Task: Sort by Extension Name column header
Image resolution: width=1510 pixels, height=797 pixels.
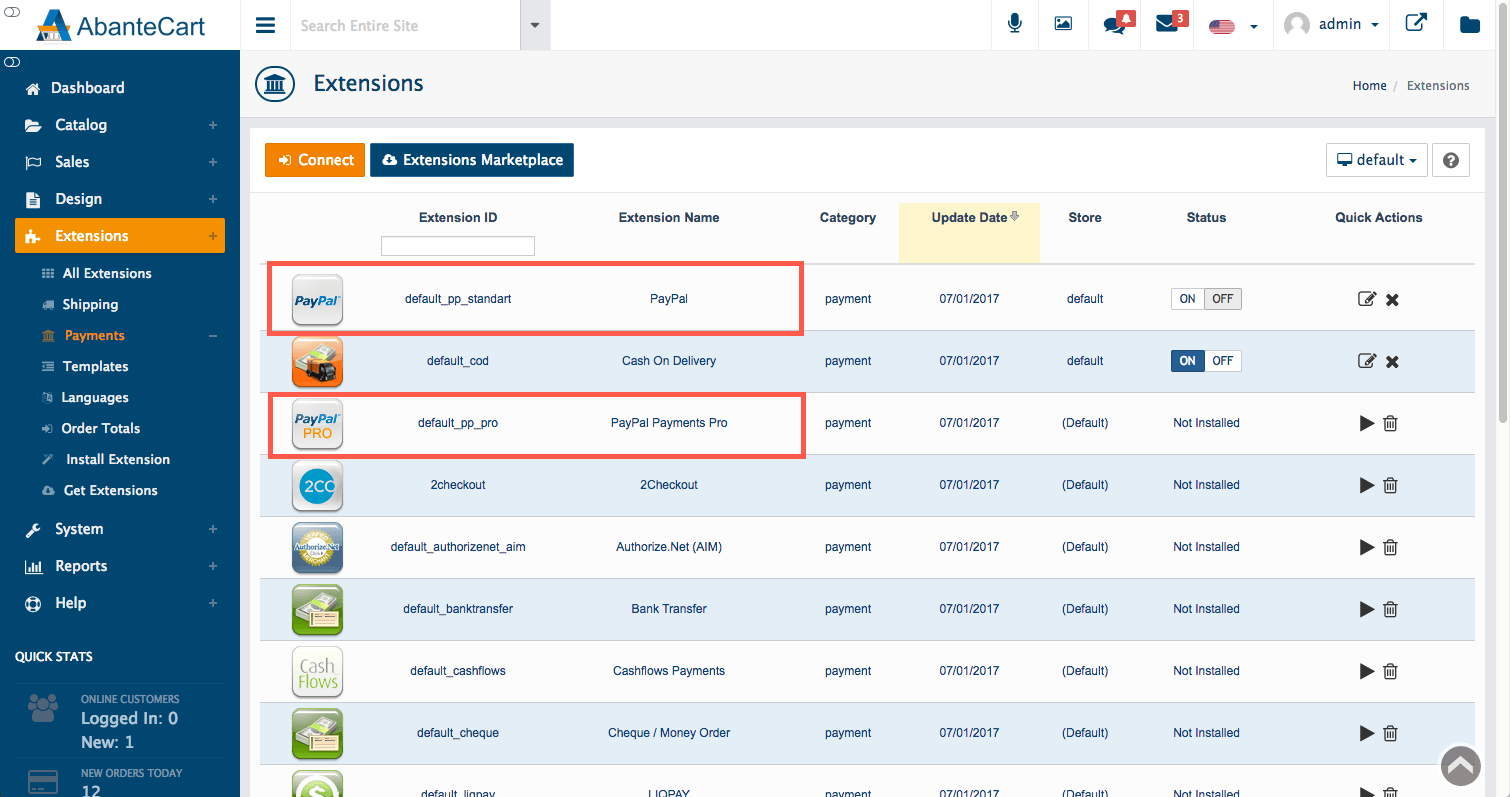Action: click(669, 217)
